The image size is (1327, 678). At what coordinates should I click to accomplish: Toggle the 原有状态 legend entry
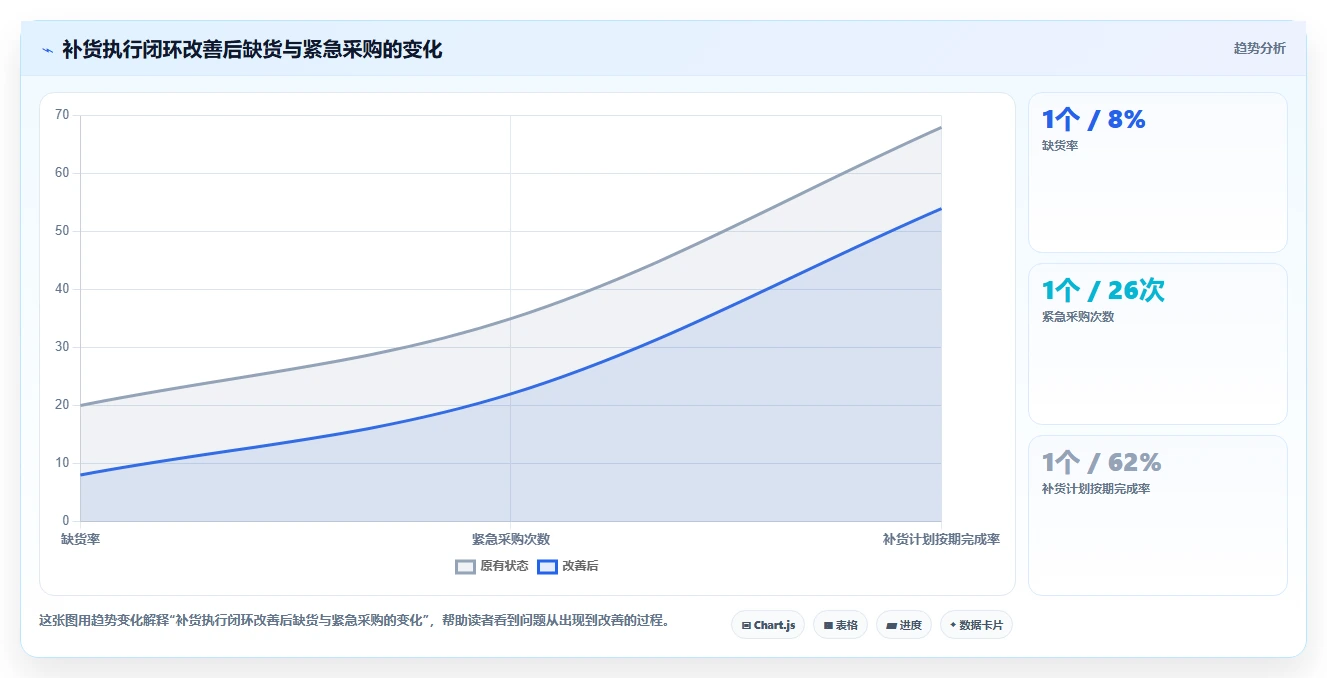(x=492, y=566)
